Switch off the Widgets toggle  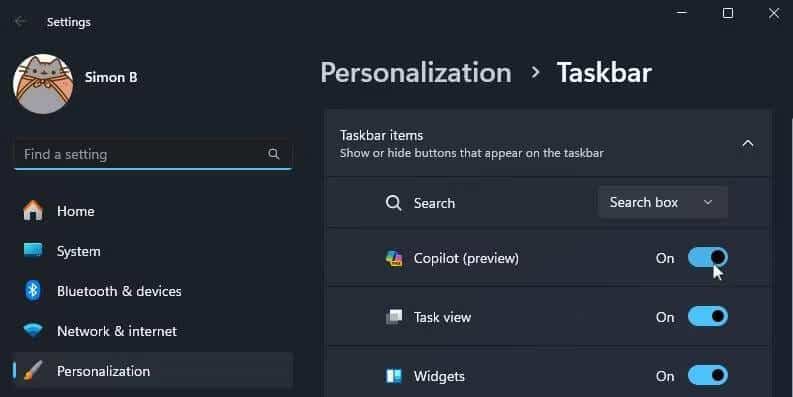click(x=708, y=375)
